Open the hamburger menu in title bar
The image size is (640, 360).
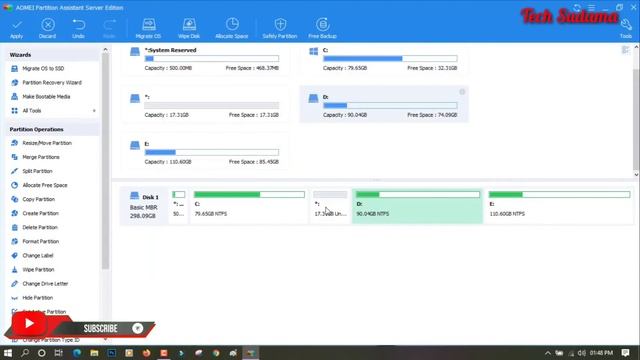pos(591,8)
